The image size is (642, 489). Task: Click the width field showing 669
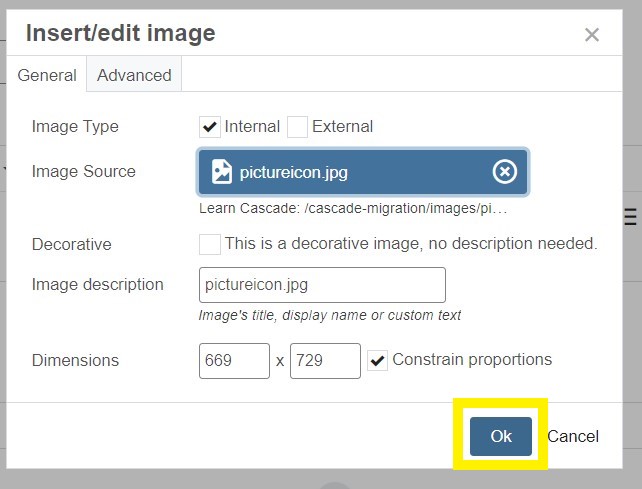coord(234,361)
